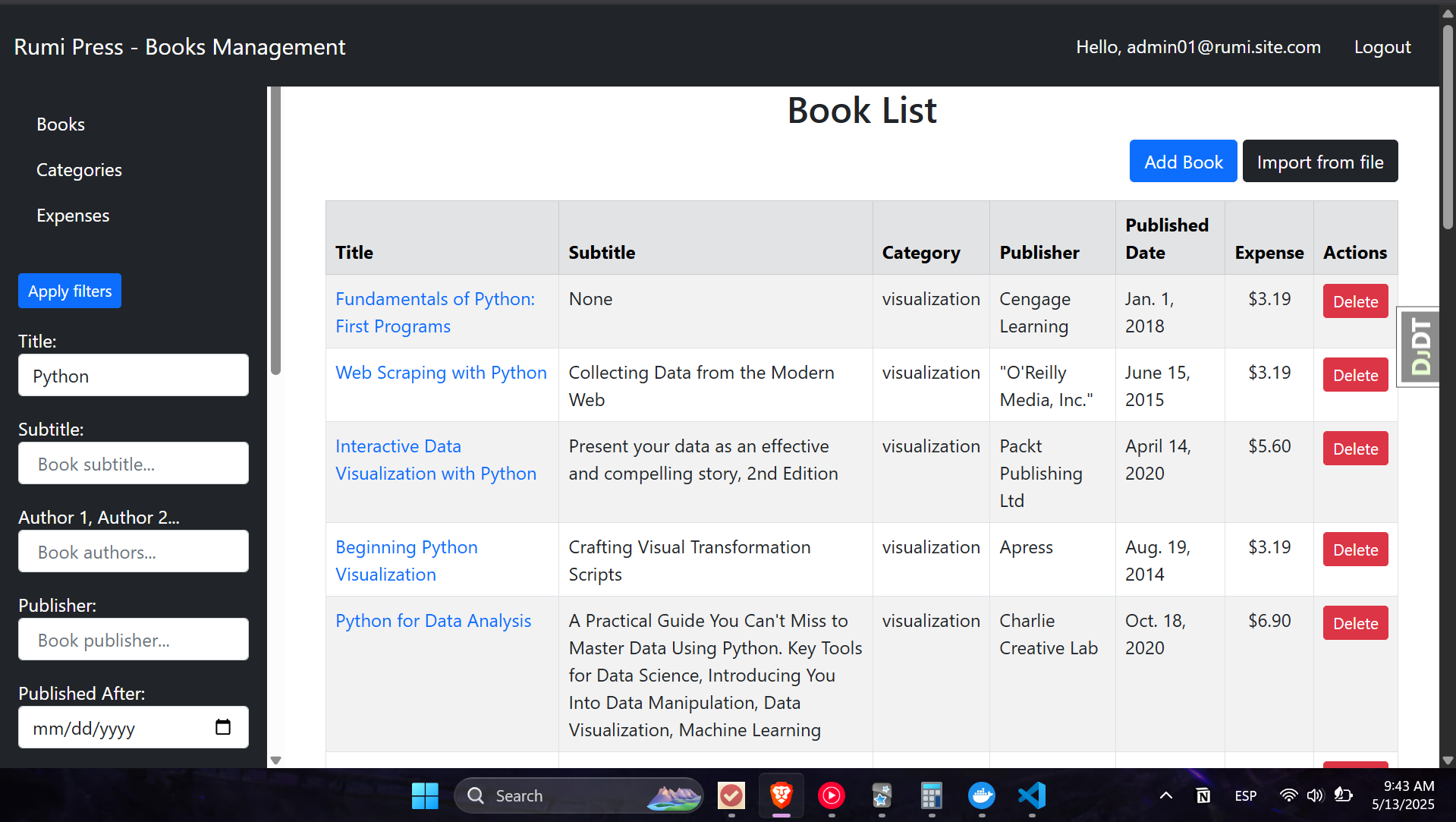This screenshot has width=1456, height=822.
Task: Open the red checkmark to-do app icon
Action: pos(731,795)
